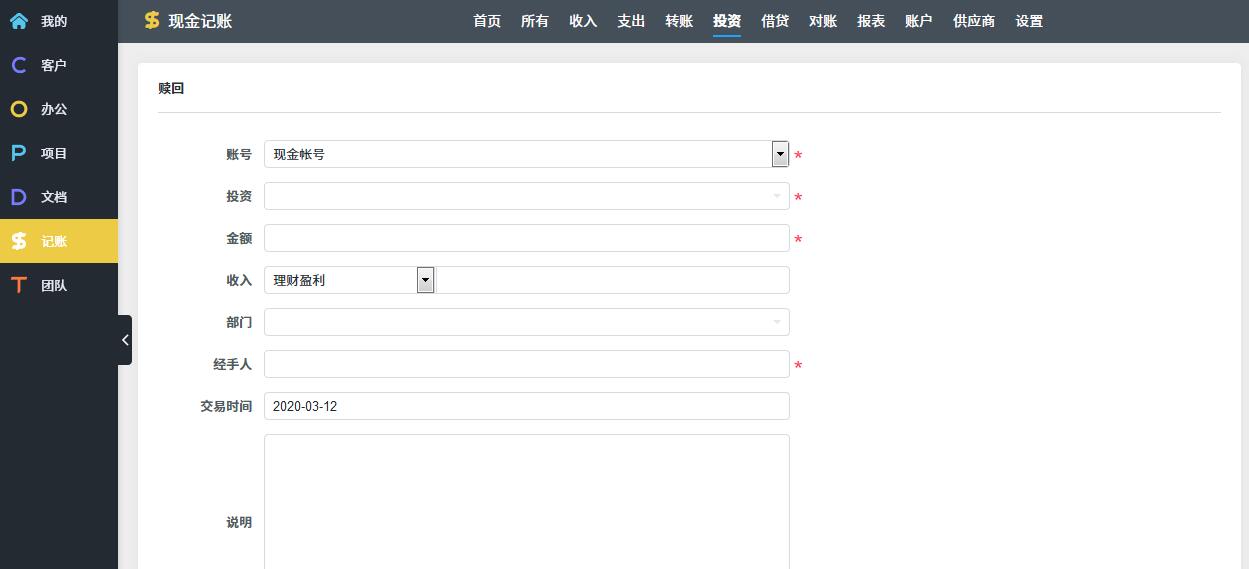The image size is (1249, 569).
Task: Click the C icon for 客户
Action: (x=19, y=65)
